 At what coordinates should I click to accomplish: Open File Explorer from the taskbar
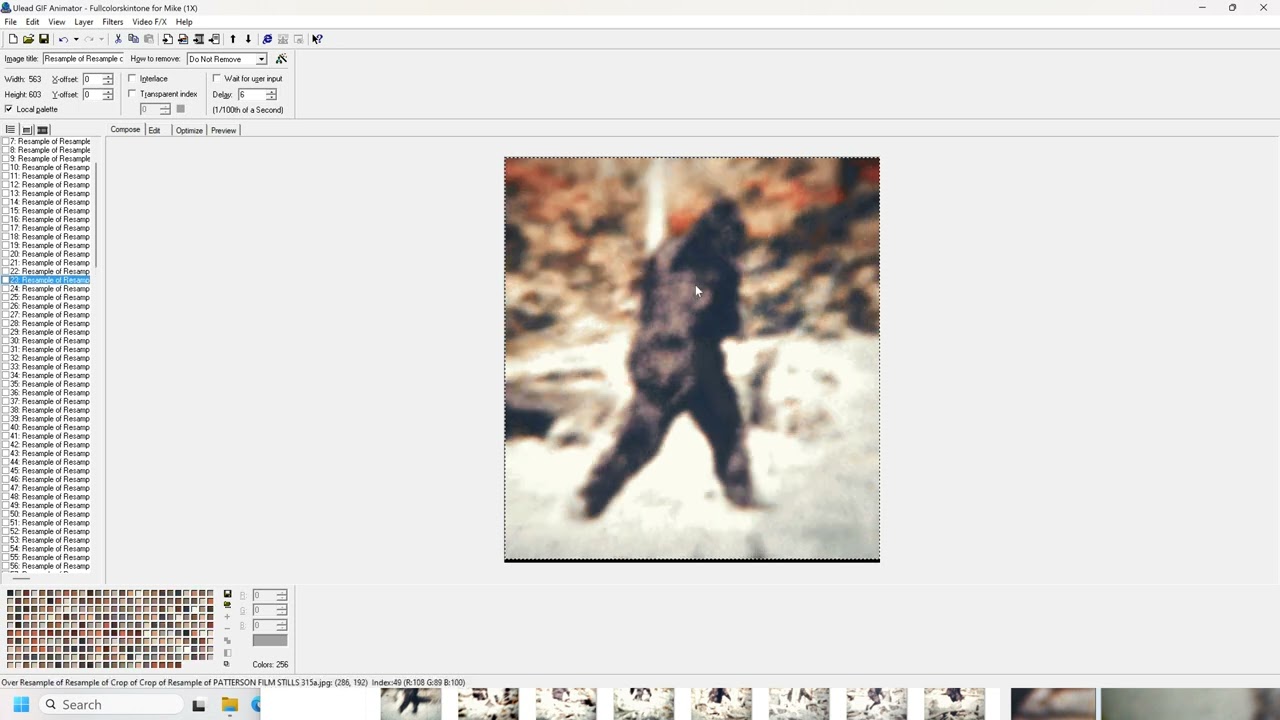[229, 704]
